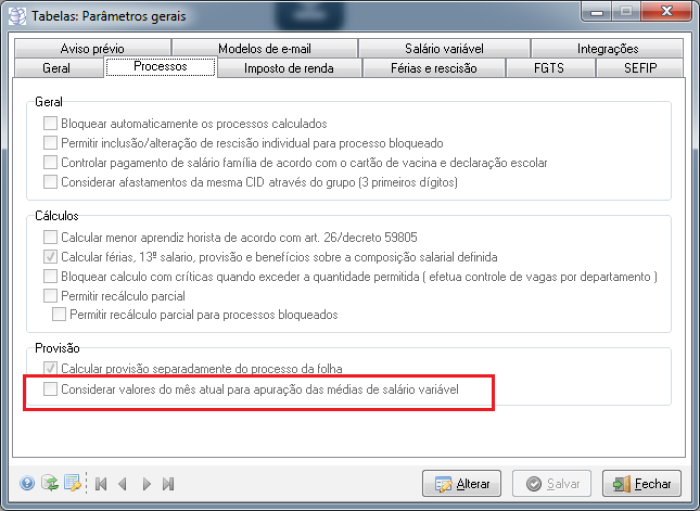Click the blue help question mark icon

point(27,484)
